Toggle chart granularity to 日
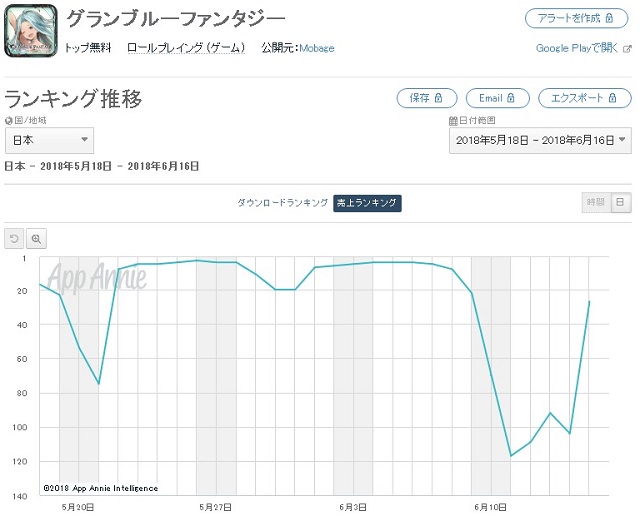Screen dimensions: 640x516 click(x=621, y=202)
